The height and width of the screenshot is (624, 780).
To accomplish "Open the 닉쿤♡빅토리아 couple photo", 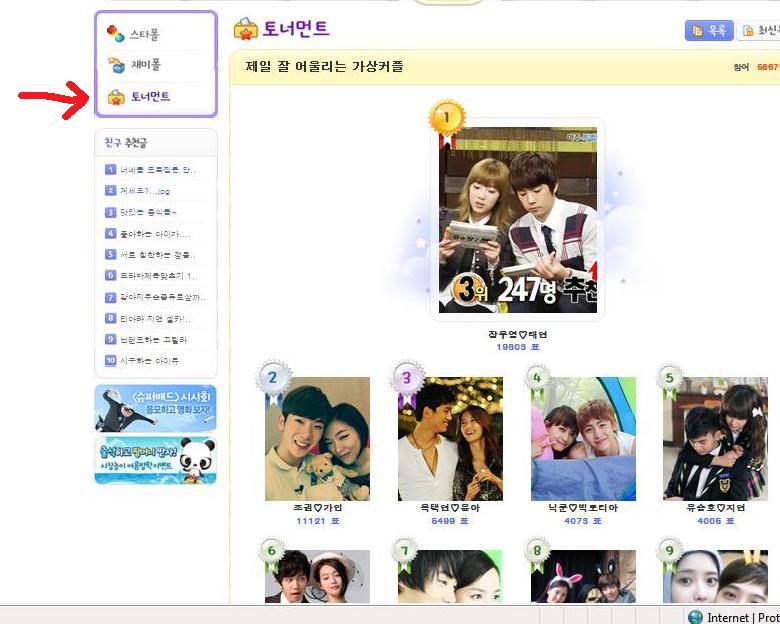I will (x=583, y=439).
